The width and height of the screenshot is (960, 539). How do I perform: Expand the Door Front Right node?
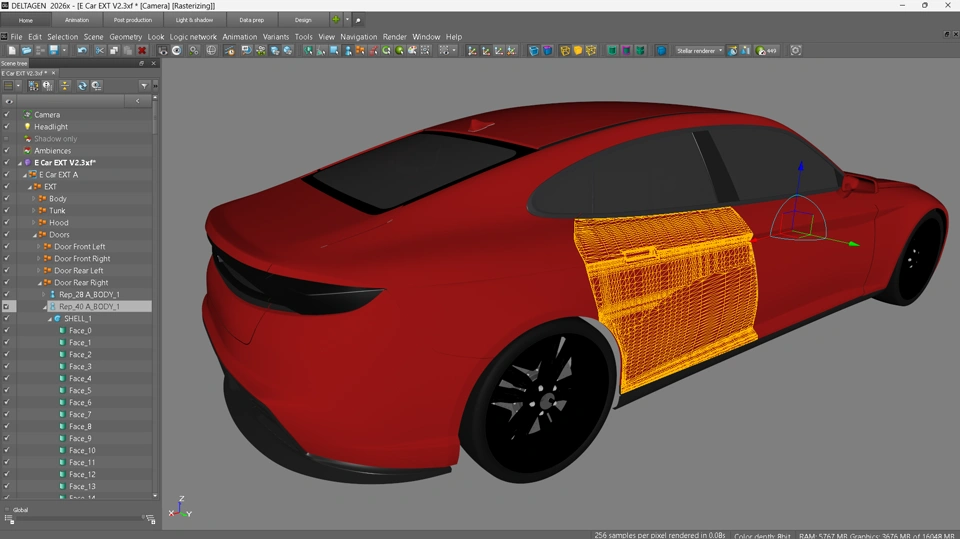[x=39, y=258]
